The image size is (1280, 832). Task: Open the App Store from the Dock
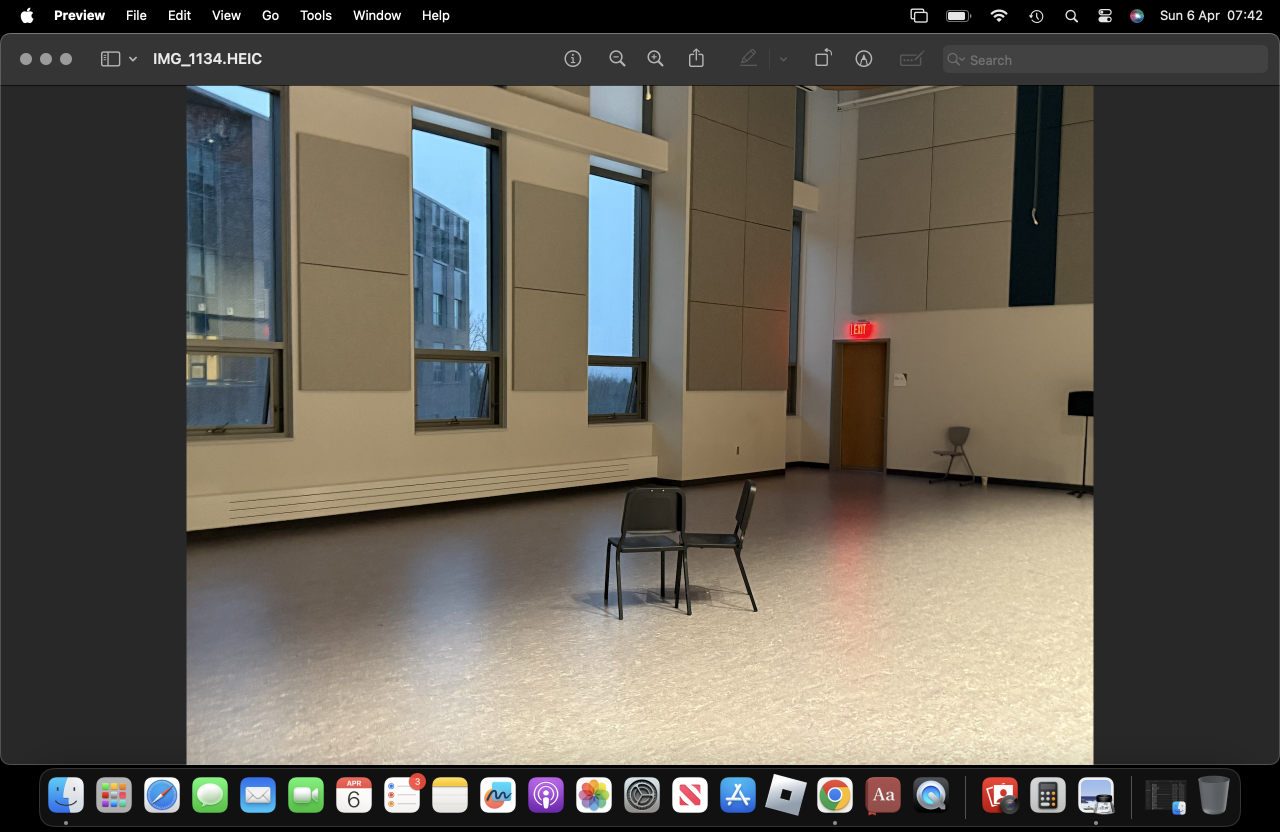pyautogui.click(x=738, y=795)
